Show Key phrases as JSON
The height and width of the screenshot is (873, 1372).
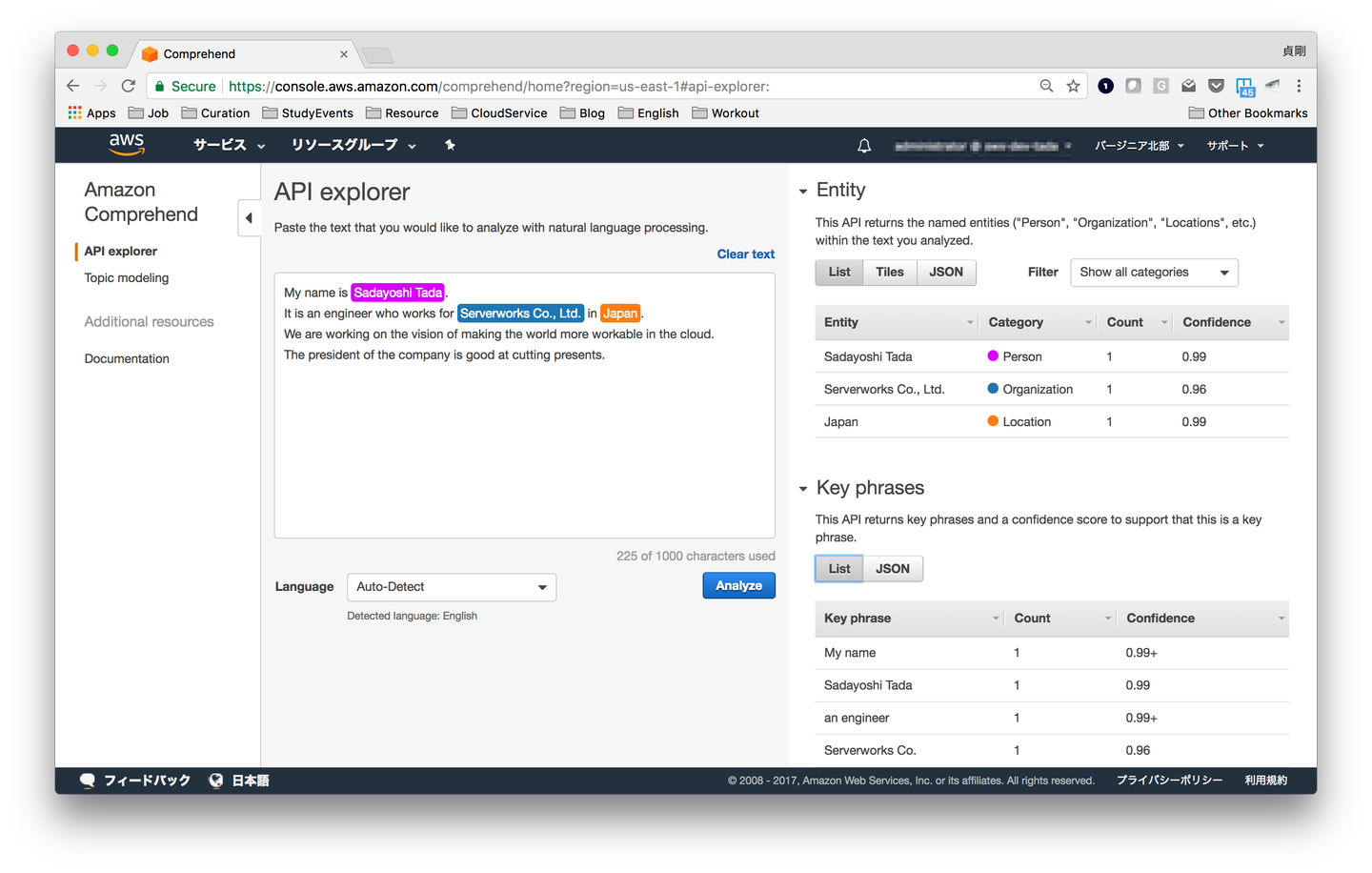click(893, 569)
